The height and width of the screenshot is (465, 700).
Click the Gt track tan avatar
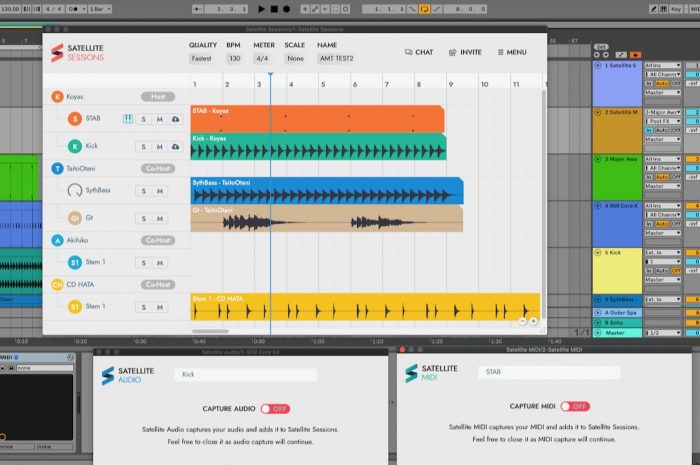[75, 218]
